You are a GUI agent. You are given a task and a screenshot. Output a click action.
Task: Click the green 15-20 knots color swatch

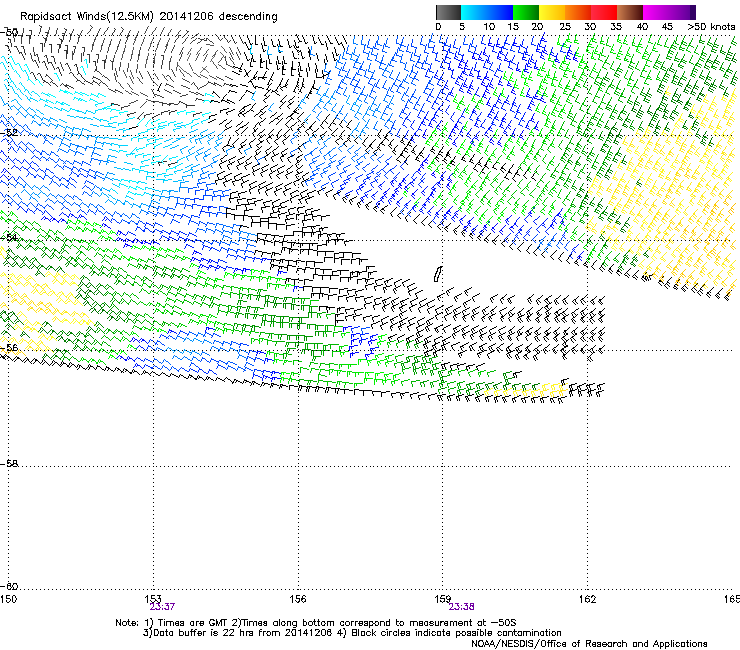tap(526, 12)
